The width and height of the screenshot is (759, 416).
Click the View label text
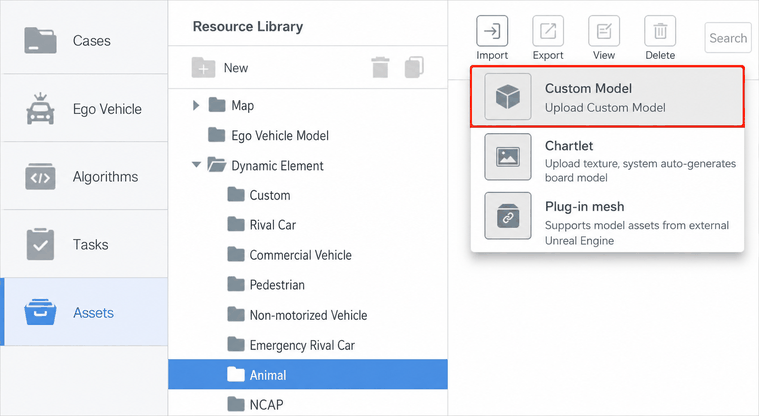click(x=604, y=55)
